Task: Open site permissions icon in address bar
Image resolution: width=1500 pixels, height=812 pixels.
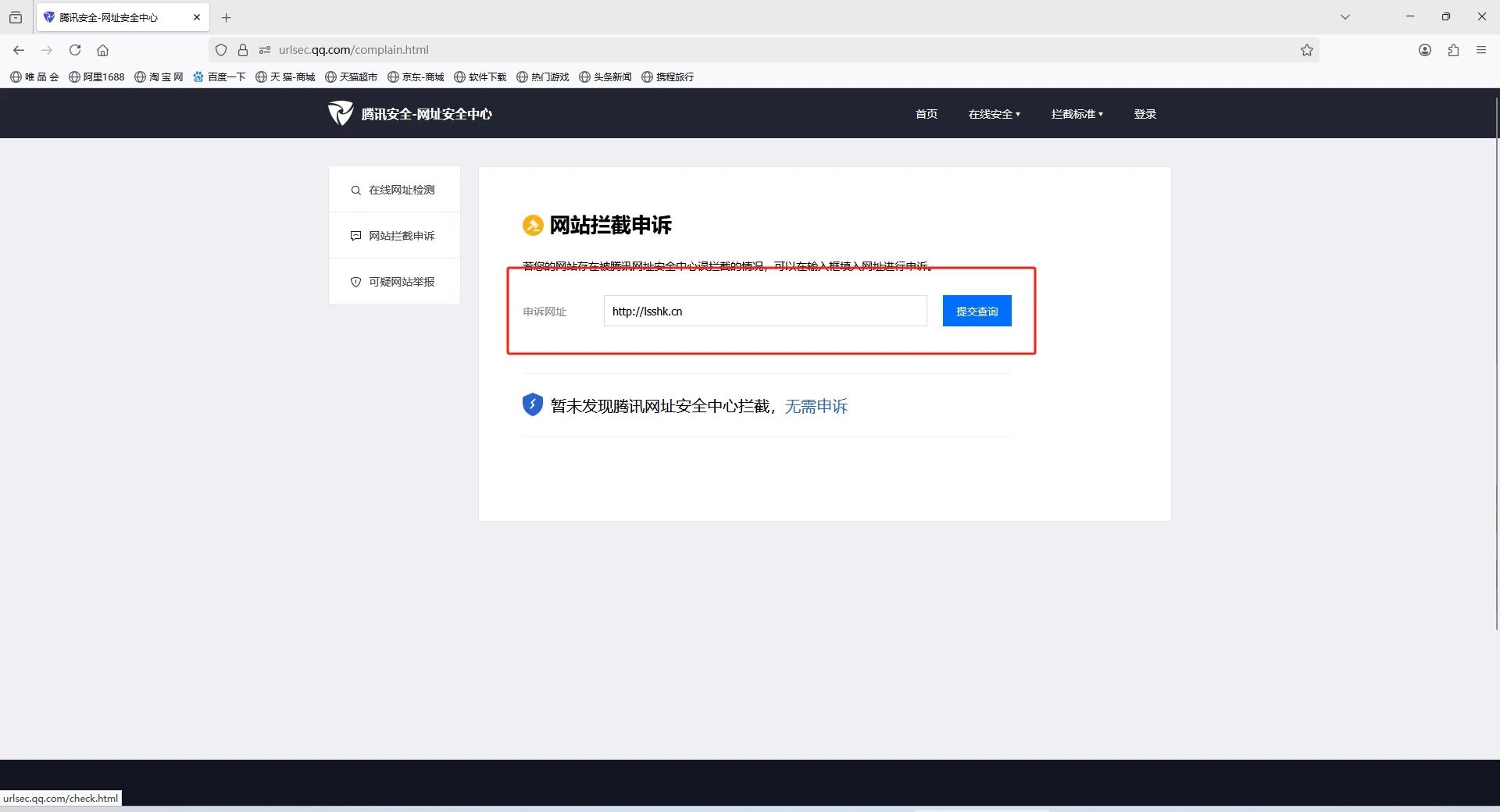Action: tap(265, 50)
